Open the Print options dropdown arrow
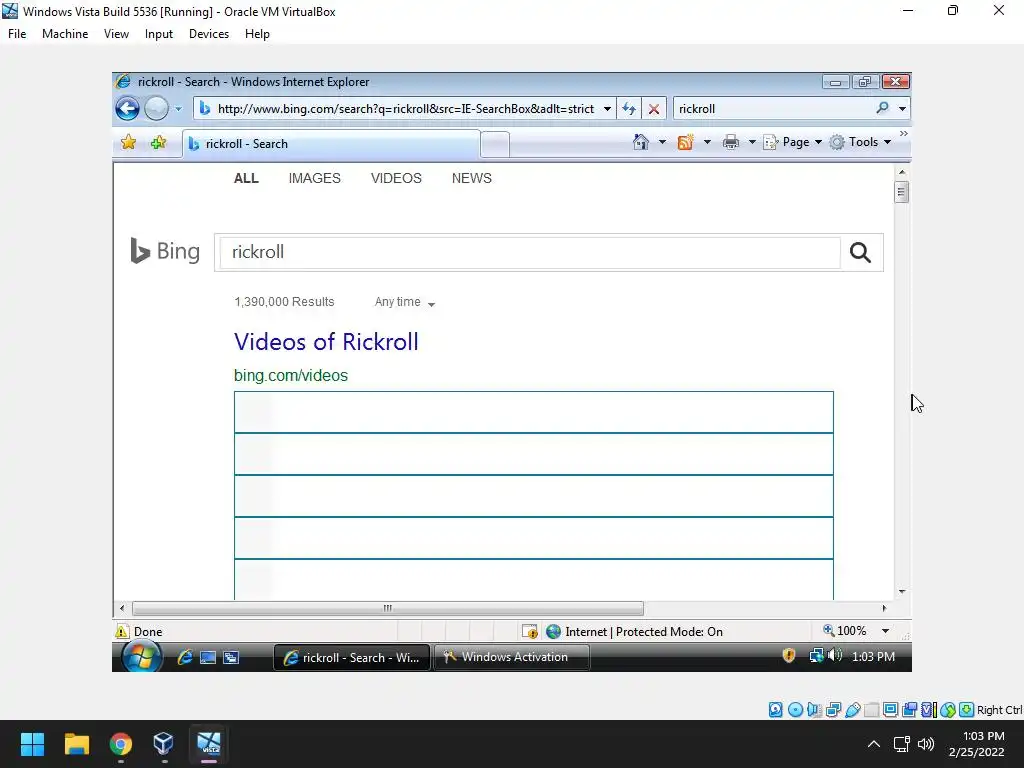 752,142
